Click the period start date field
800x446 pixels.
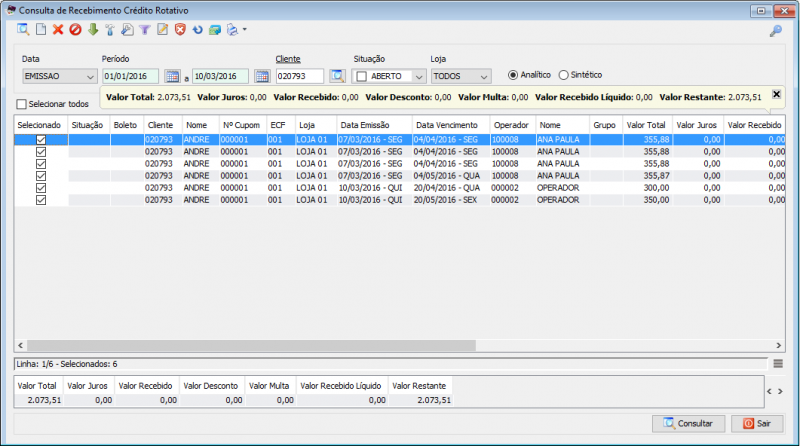pos(131,76)
